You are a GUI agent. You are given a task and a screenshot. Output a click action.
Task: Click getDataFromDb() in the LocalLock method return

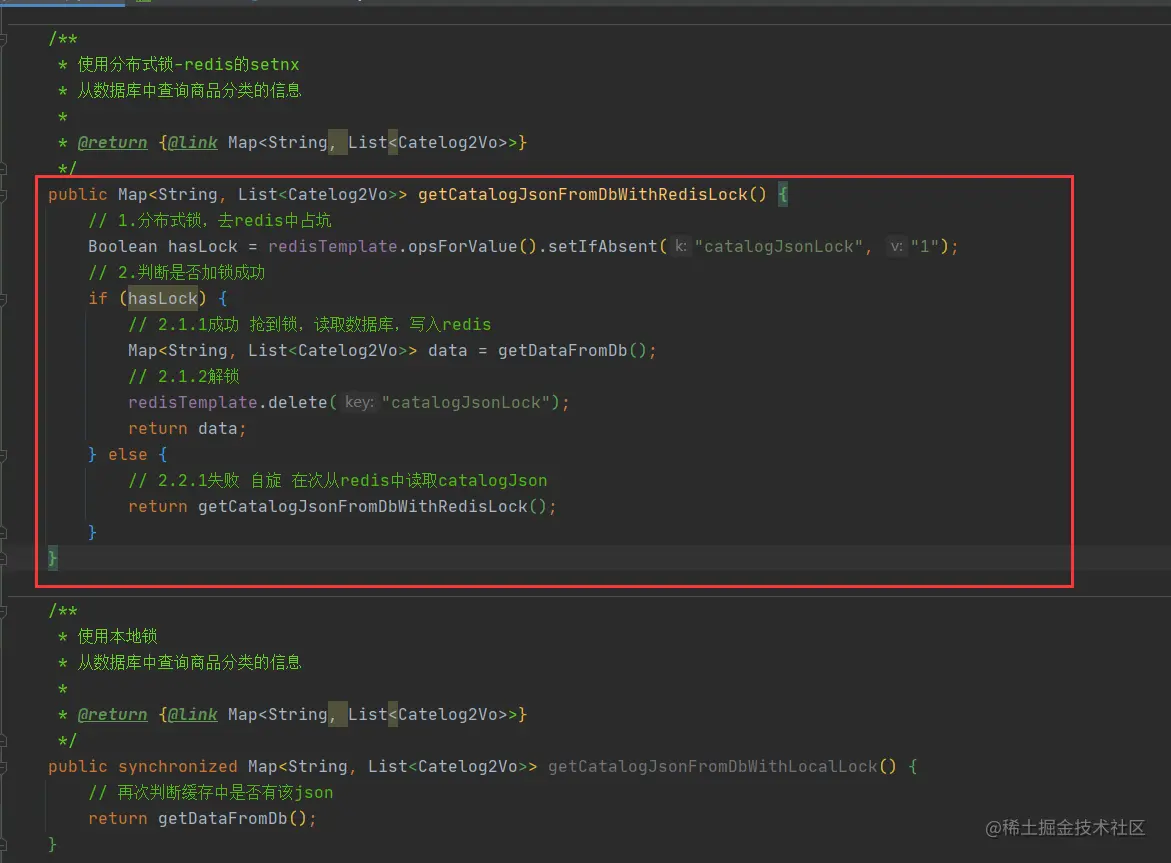click(x=232, y=819)
